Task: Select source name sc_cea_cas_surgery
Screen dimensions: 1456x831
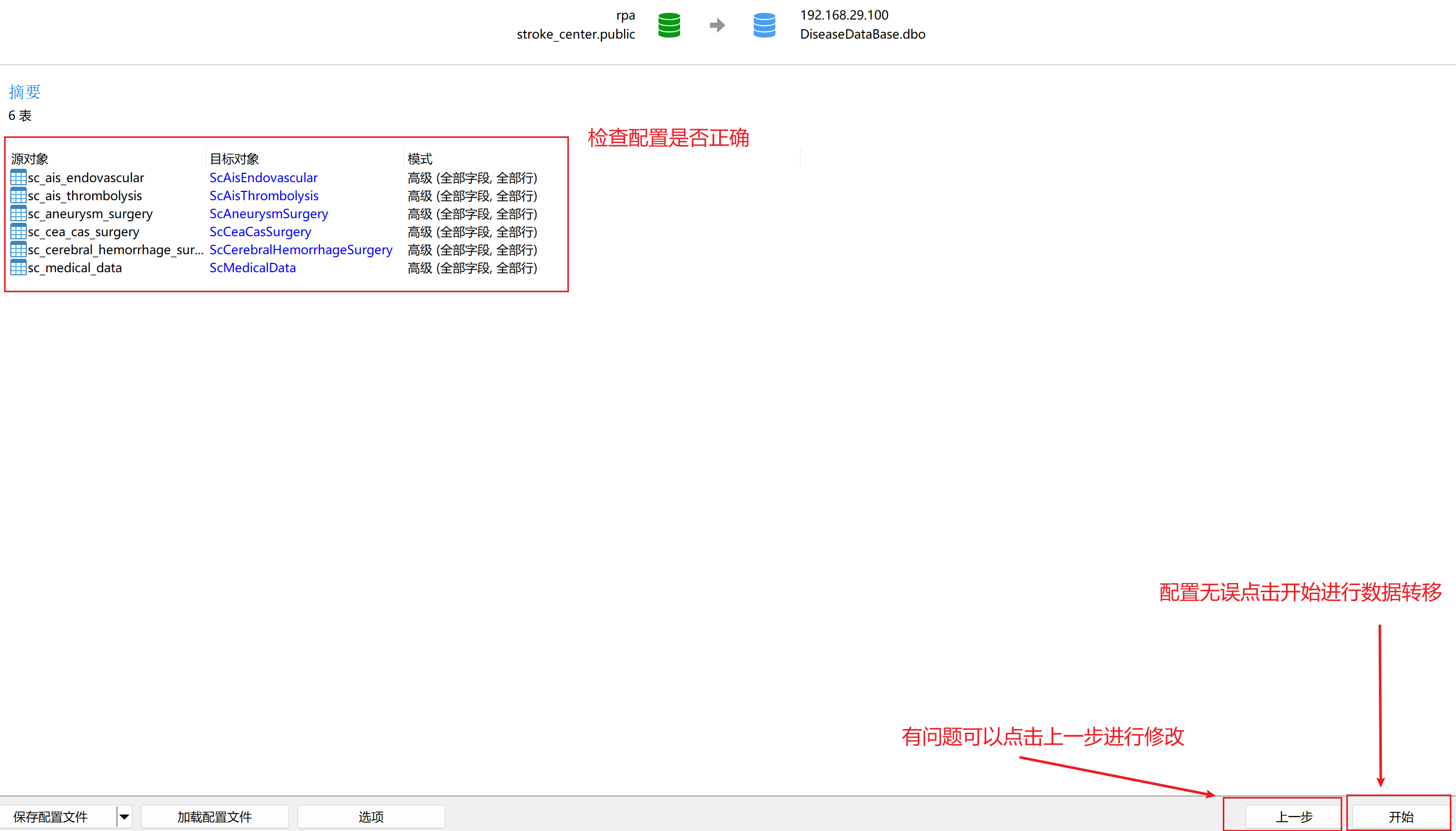Action: (83, 232)
